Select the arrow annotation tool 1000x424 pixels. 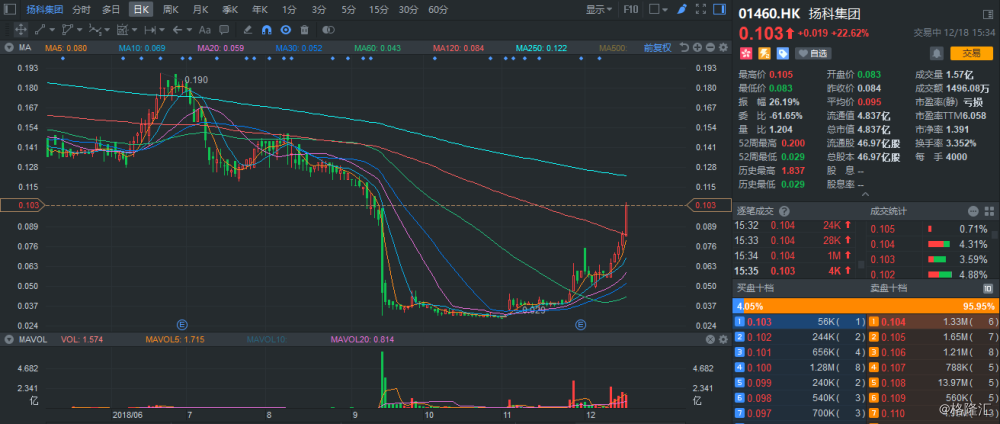(x=178, y=29)
